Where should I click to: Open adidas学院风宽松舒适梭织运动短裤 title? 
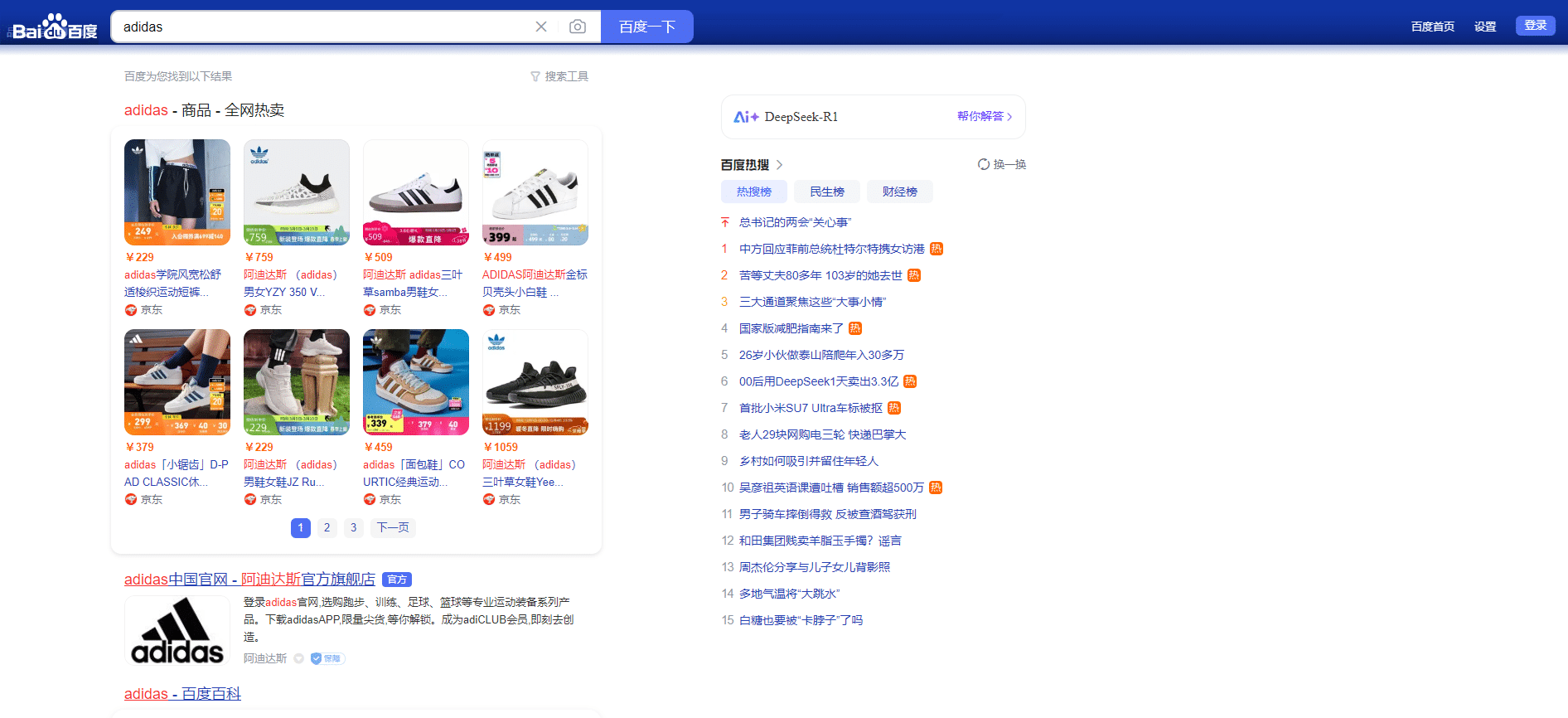[173, 284]
